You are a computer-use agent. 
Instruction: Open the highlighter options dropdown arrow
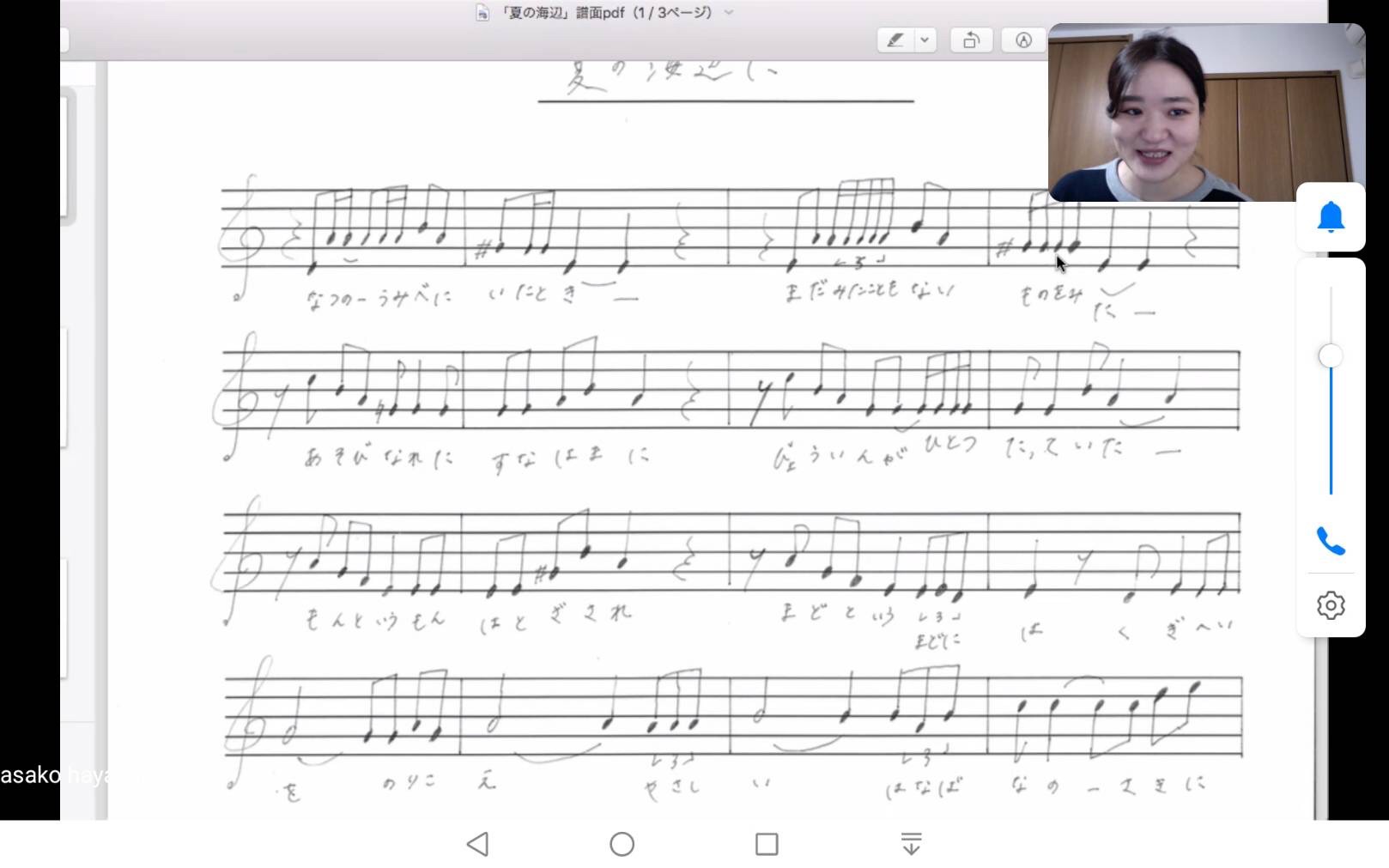(x=925, y=40)
